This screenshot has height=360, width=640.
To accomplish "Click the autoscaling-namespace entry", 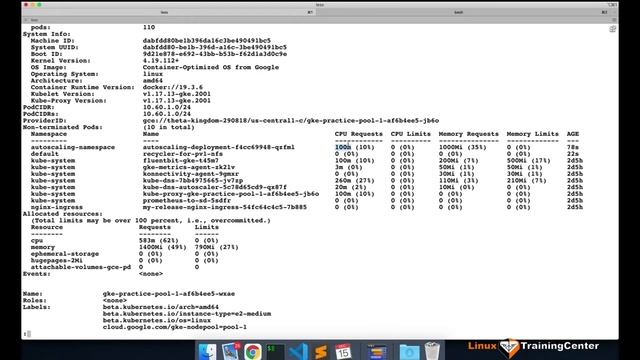I will 73,147.
